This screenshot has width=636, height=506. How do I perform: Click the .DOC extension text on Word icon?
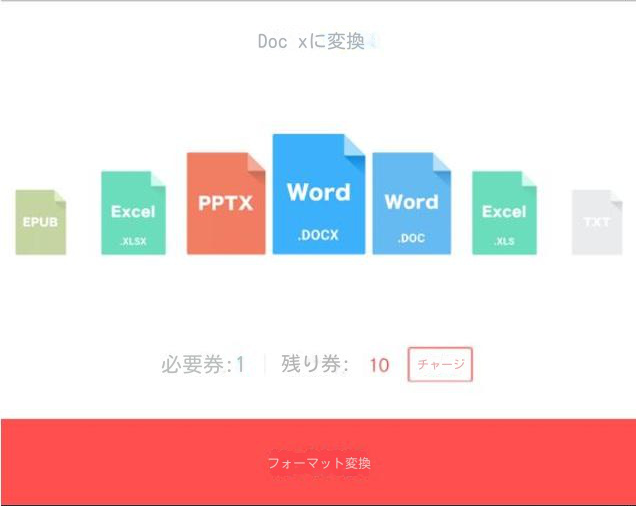pyautogui.click(x=411, y=239)
